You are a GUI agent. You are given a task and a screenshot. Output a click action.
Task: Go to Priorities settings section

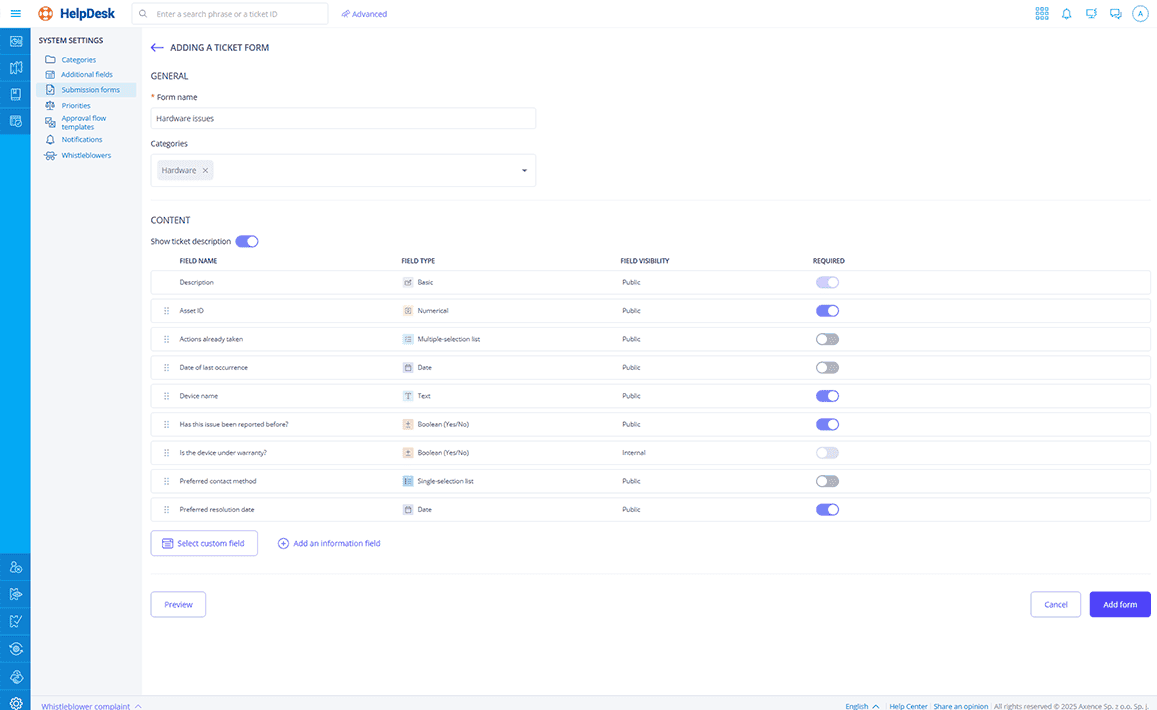point(76,105)
